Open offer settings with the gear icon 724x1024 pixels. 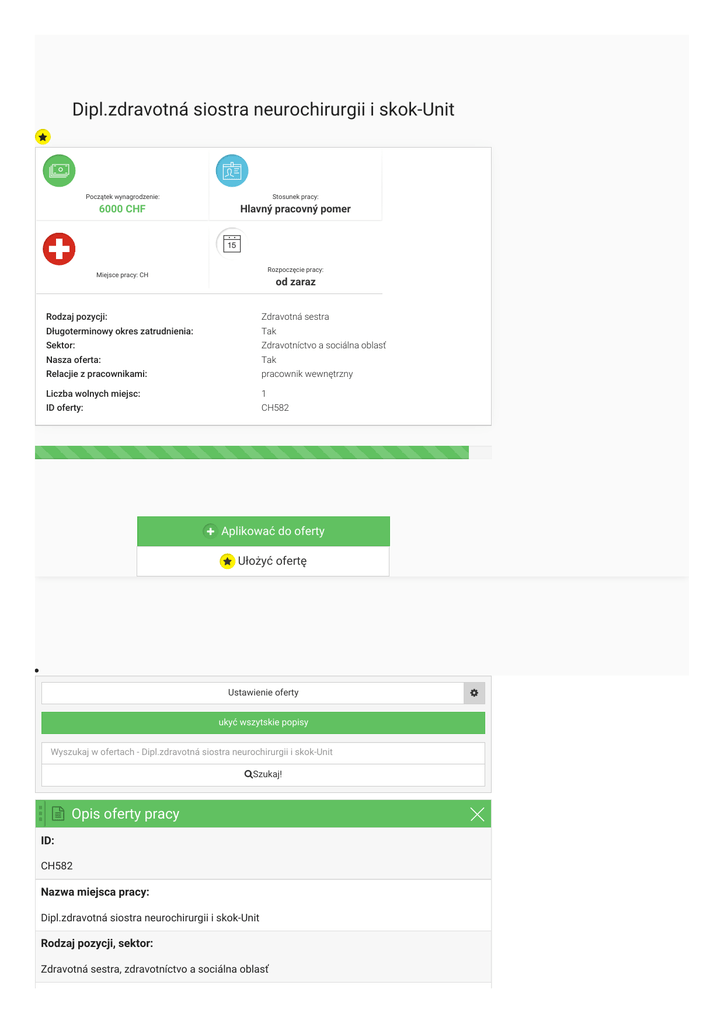point(474,693)
